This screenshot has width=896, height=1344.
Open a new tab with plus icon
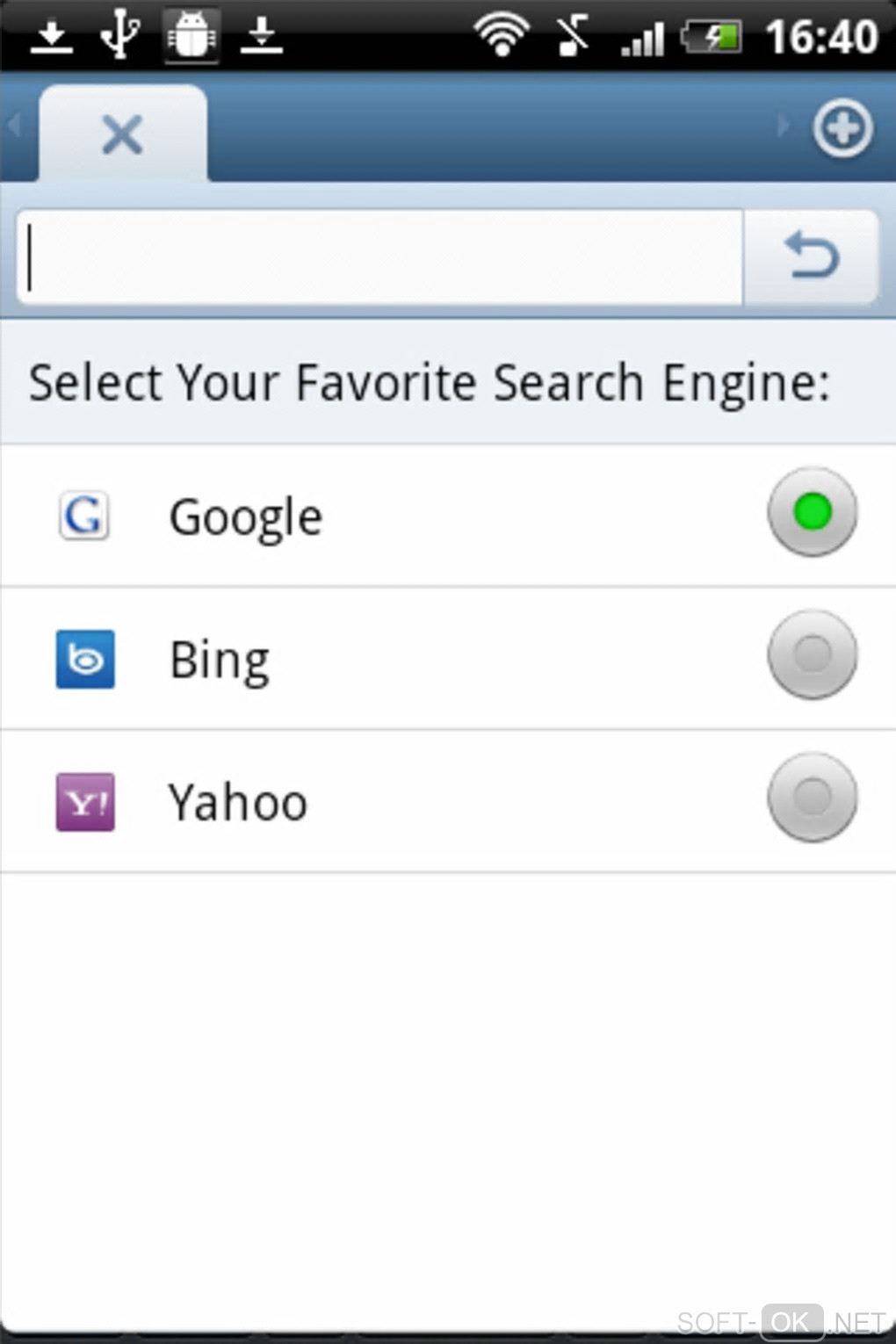coord(842,129)
